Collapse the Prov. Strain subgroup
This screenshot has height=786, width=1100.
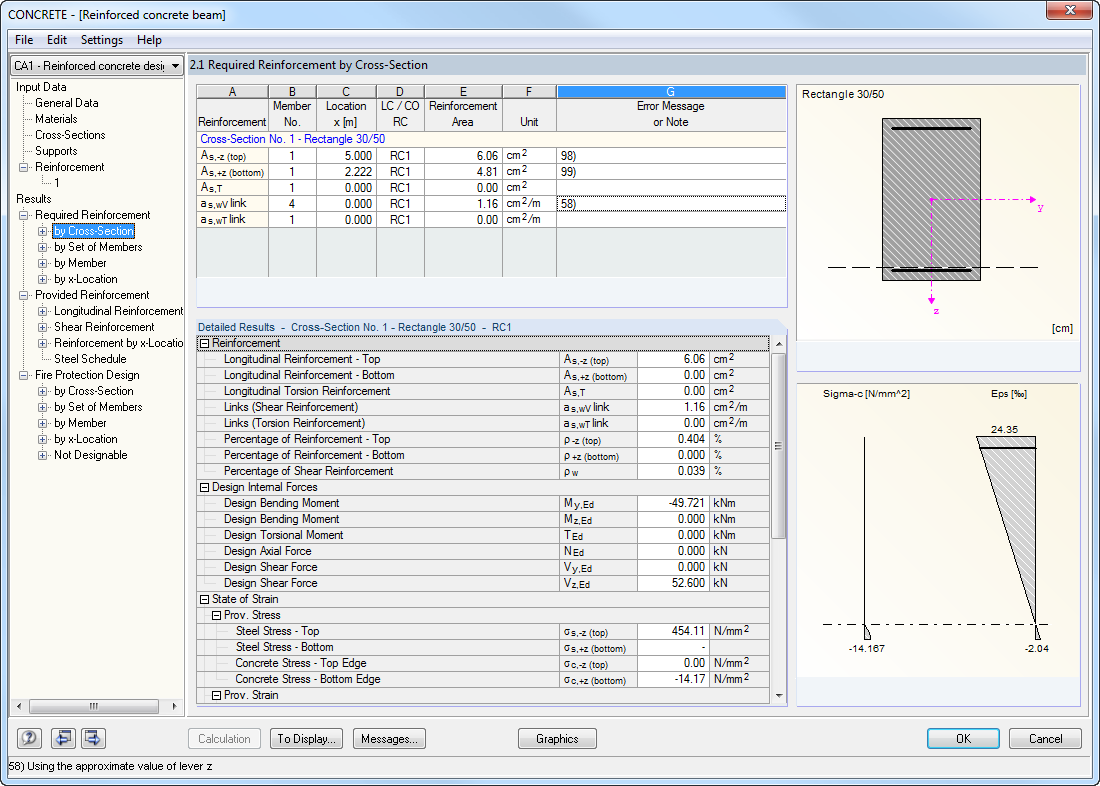click(x=217, y=695)
